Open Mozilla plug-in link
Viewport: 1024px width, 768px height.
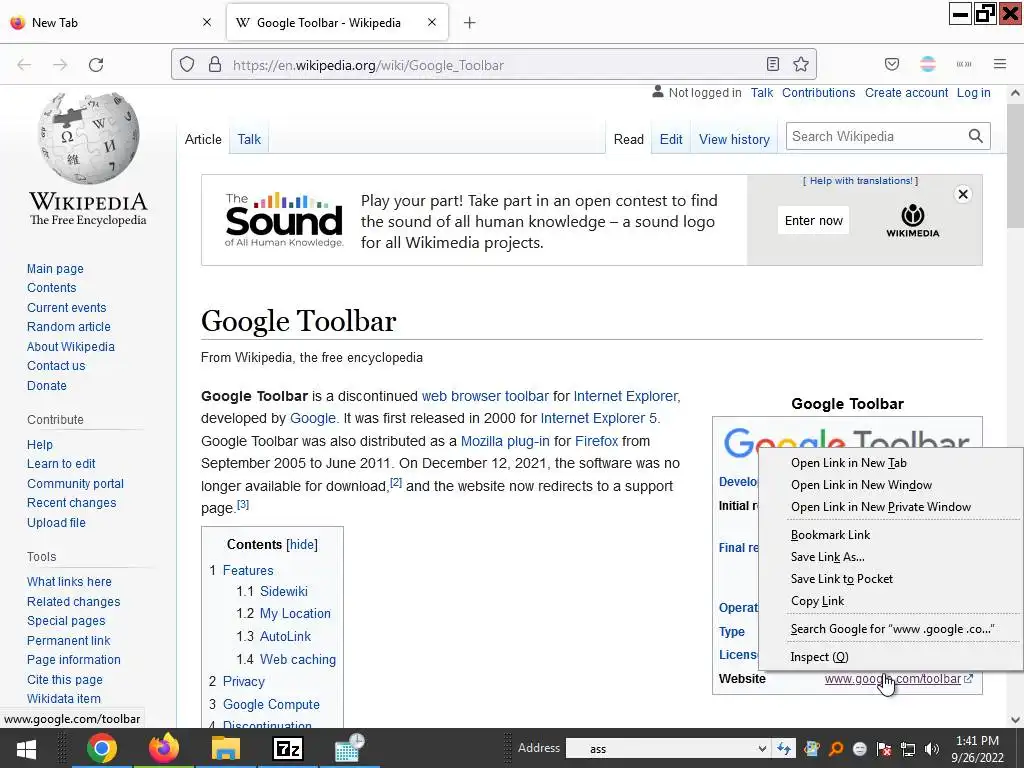[x=505, y=441]
